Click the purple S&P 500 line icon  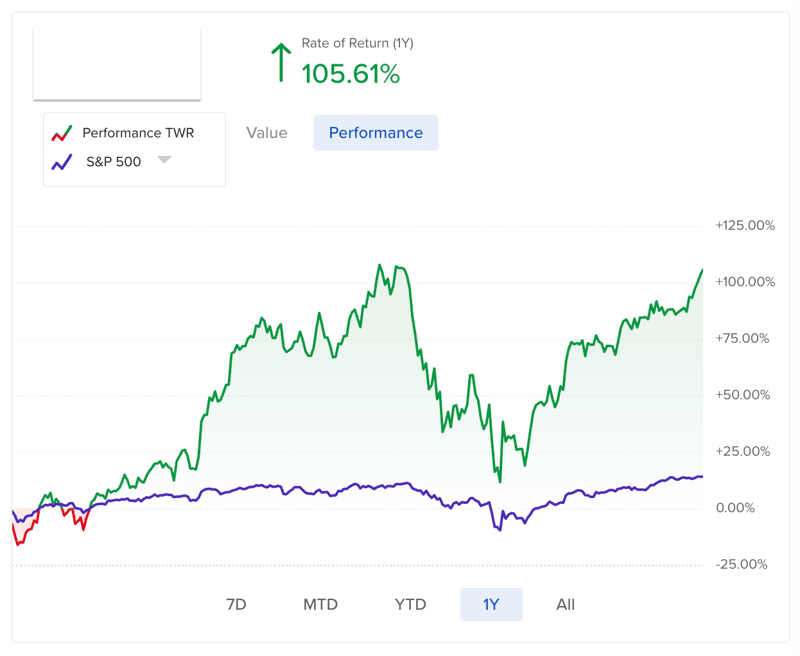coord(62,161)
